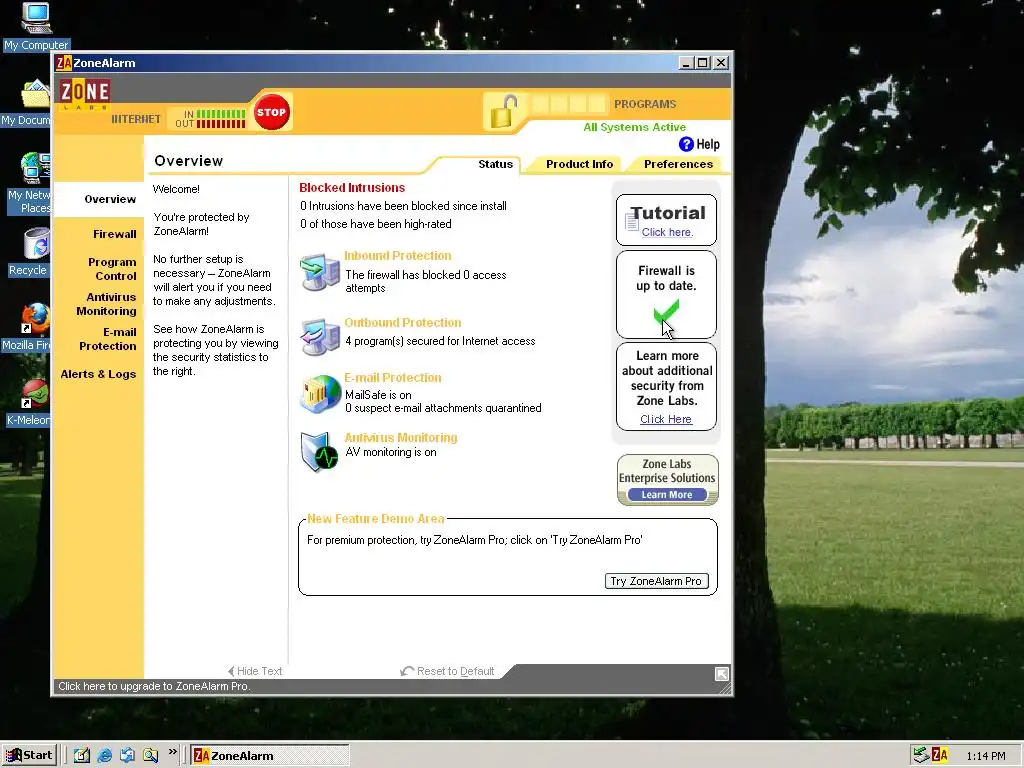The height and width of the screenshot is (768, 1024).
Task: Click the ZoneAlarm system tray icon
Action: pyautogui.click(x=939, y=755)
